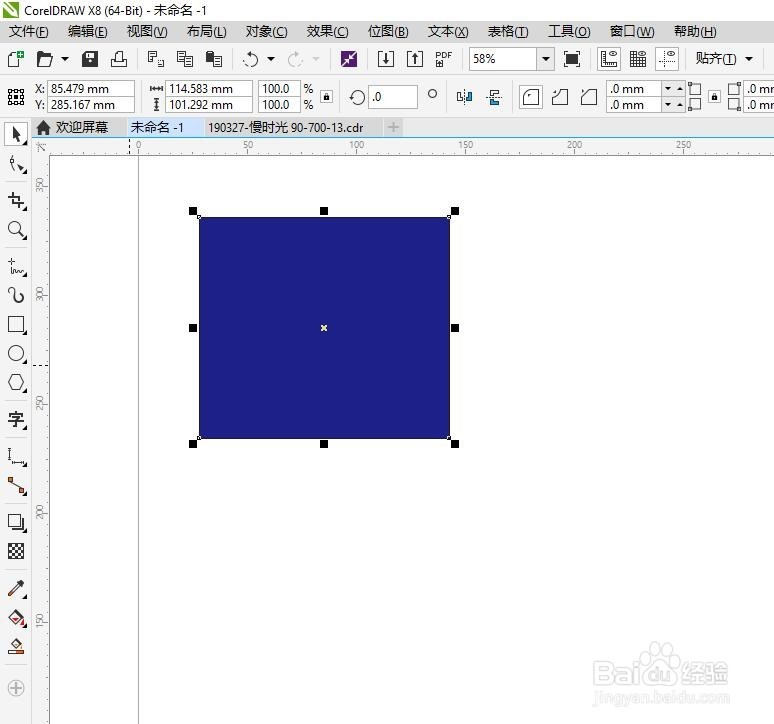Click the Paste icon in toolbar
This screenshot has width=774, height=724.
[x=214, y=59]
